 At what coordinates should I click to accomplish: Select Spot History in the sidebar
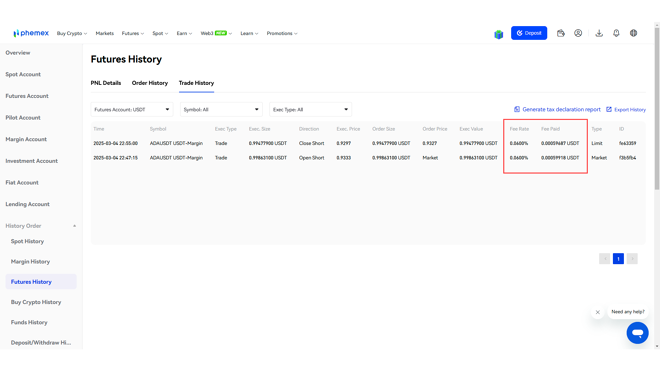[x=27, y=241]
